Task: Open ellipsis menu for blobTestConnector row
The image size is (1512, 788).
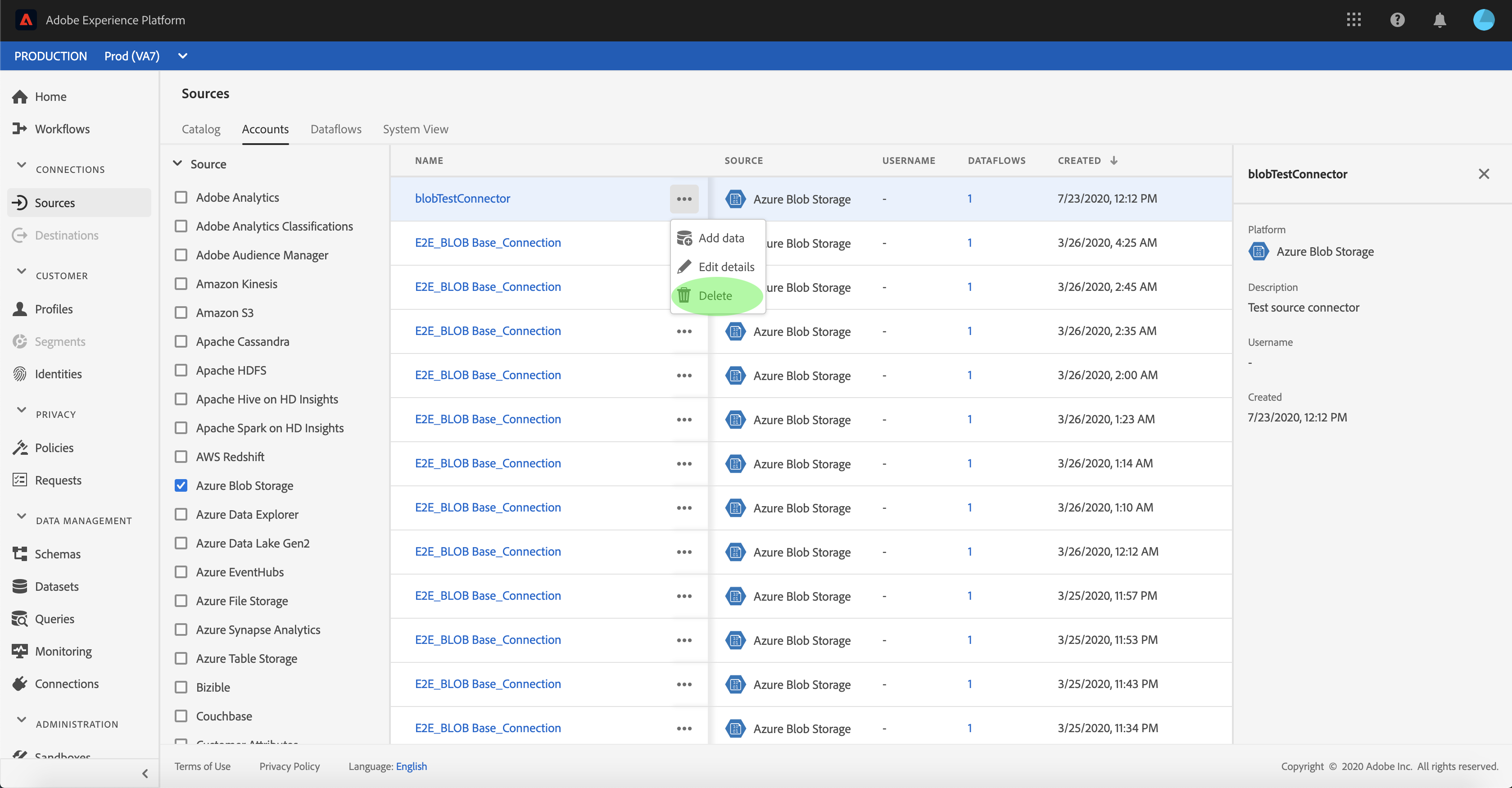Action: [684, 199]
